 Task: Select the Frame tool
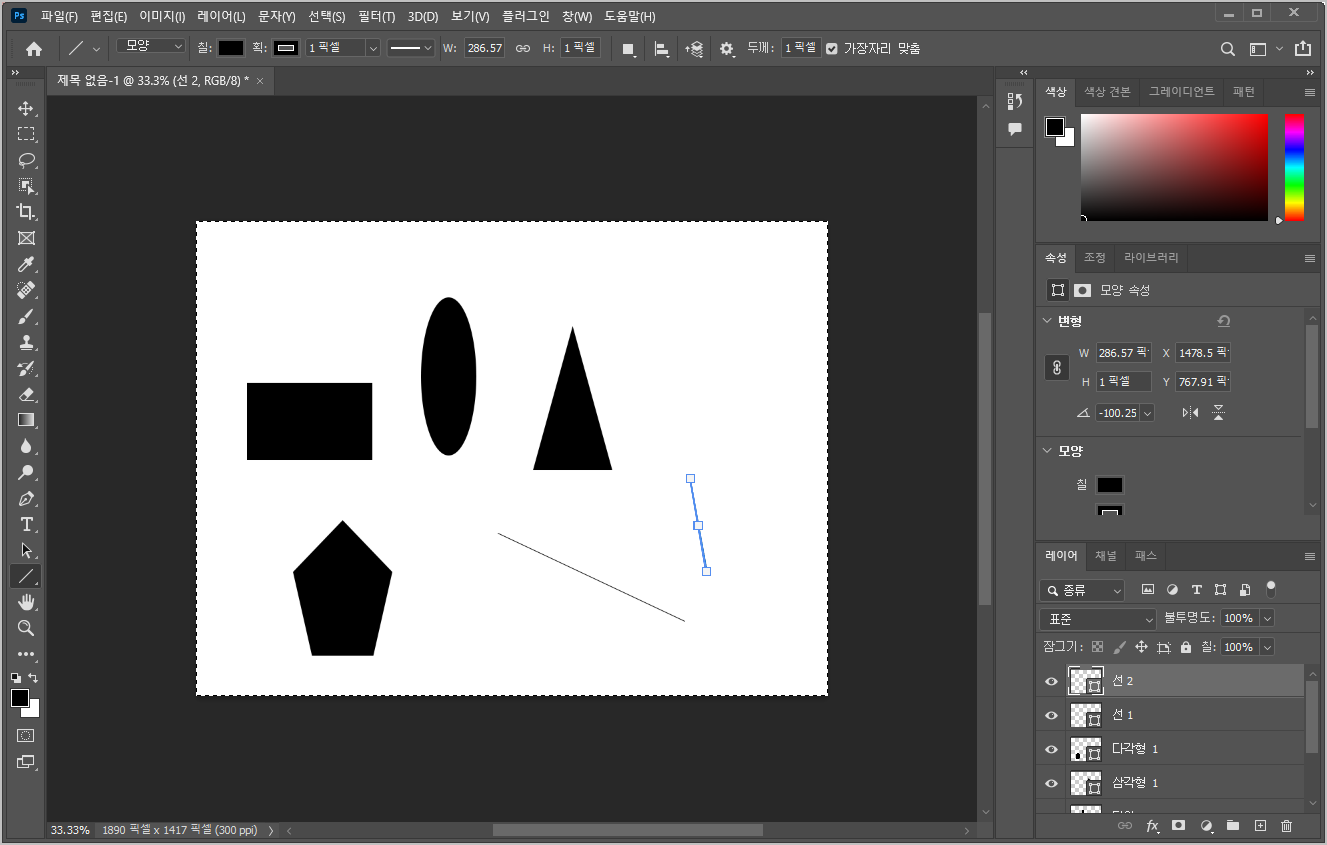pyautogui.click(x=26, y=238)
